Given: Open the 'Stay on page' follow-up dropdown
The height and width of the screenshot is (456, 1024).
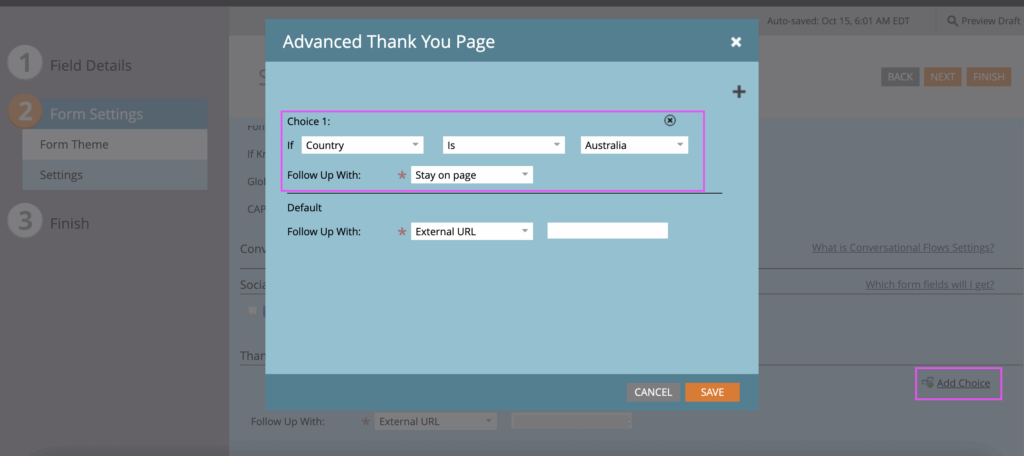Looking at the screenshot, I should [x=472, y=175].
